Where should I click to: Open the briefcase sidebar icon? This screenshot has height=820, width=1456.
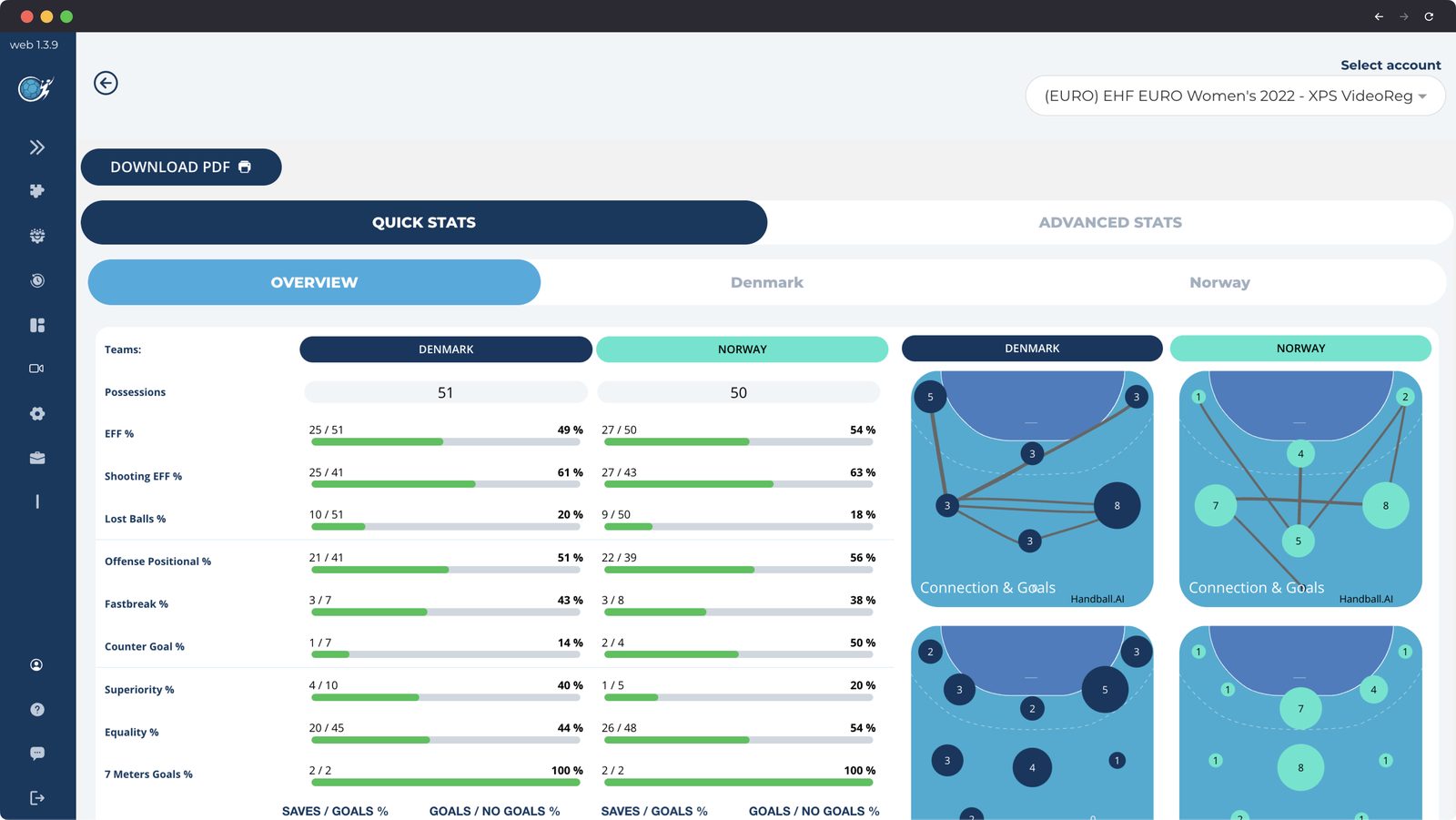pyautogui.click(x=37, y=458)
